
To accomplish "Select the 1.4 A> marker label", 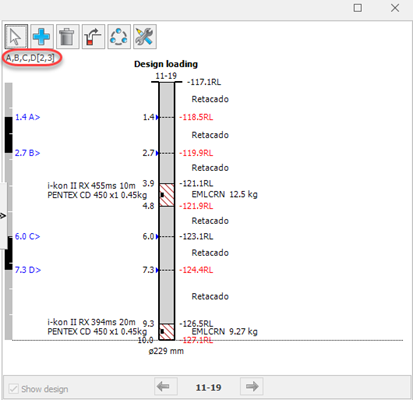I will pos(27,117).
